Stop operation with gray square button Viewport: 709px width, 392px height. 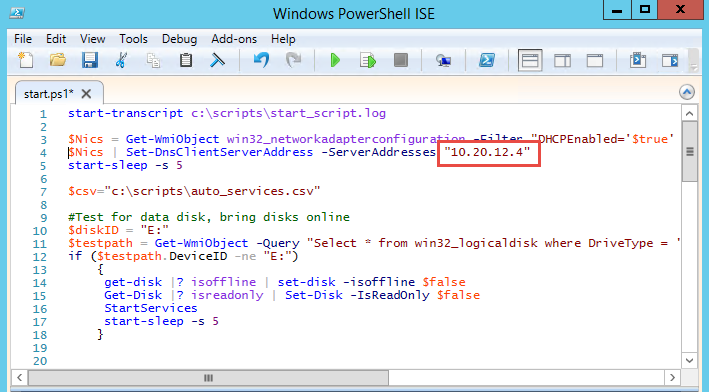tap(401, 60)
